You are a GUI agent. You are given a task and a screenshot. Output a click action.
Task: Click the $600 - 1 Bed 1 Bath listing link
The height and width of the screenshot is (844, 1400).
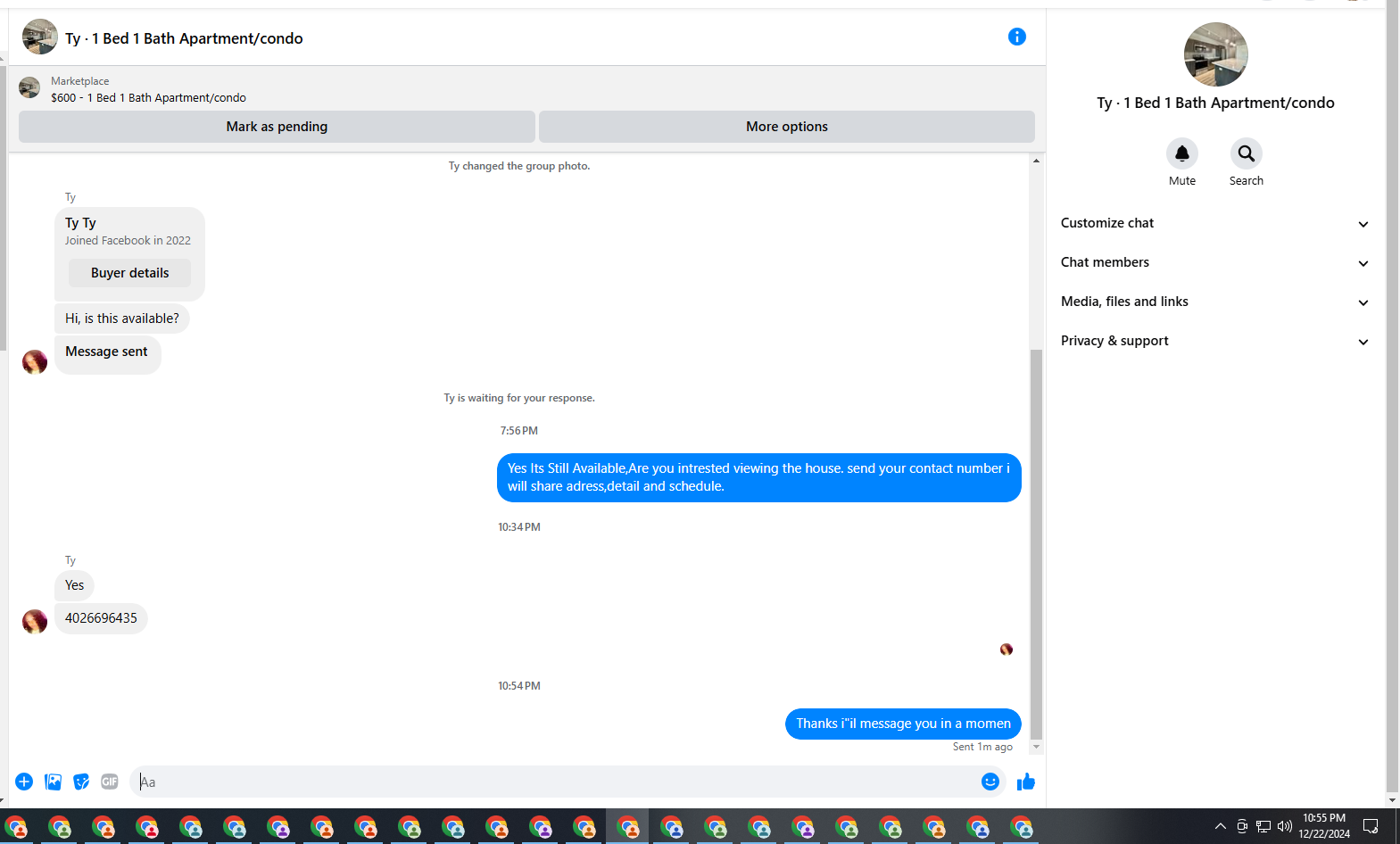(148, 98)
